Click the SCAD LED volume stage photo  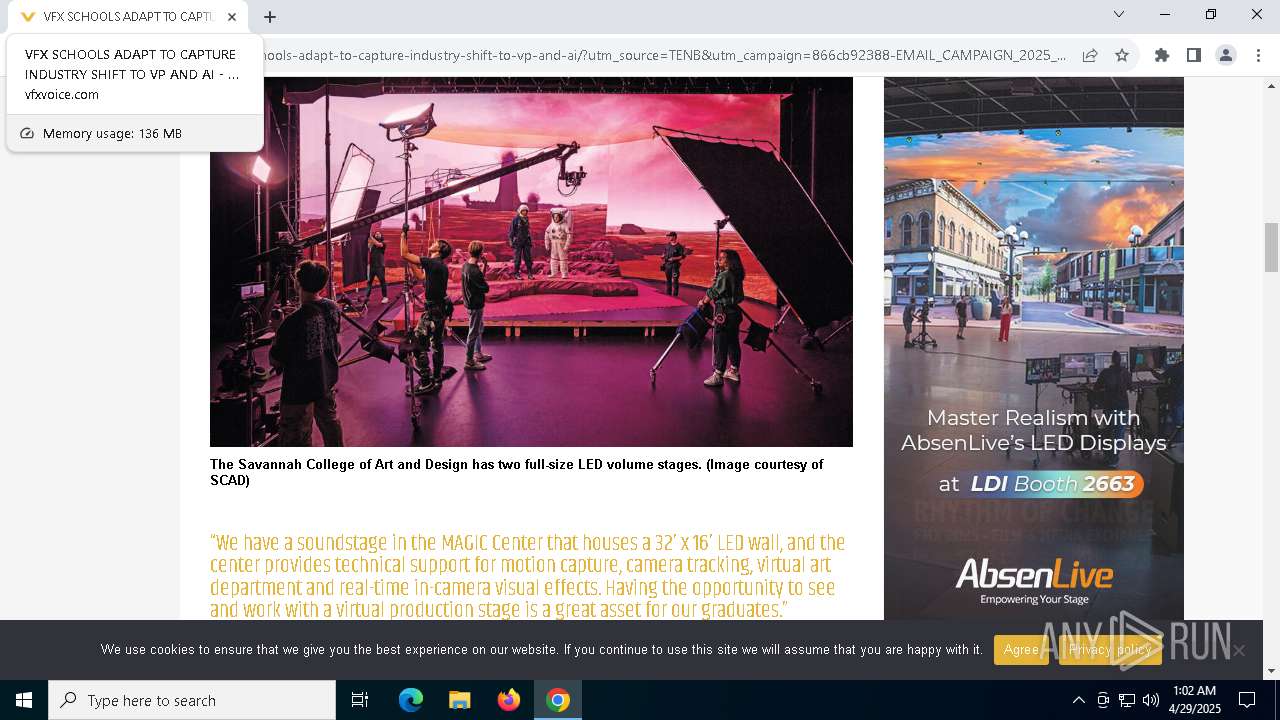click(531, 262)
